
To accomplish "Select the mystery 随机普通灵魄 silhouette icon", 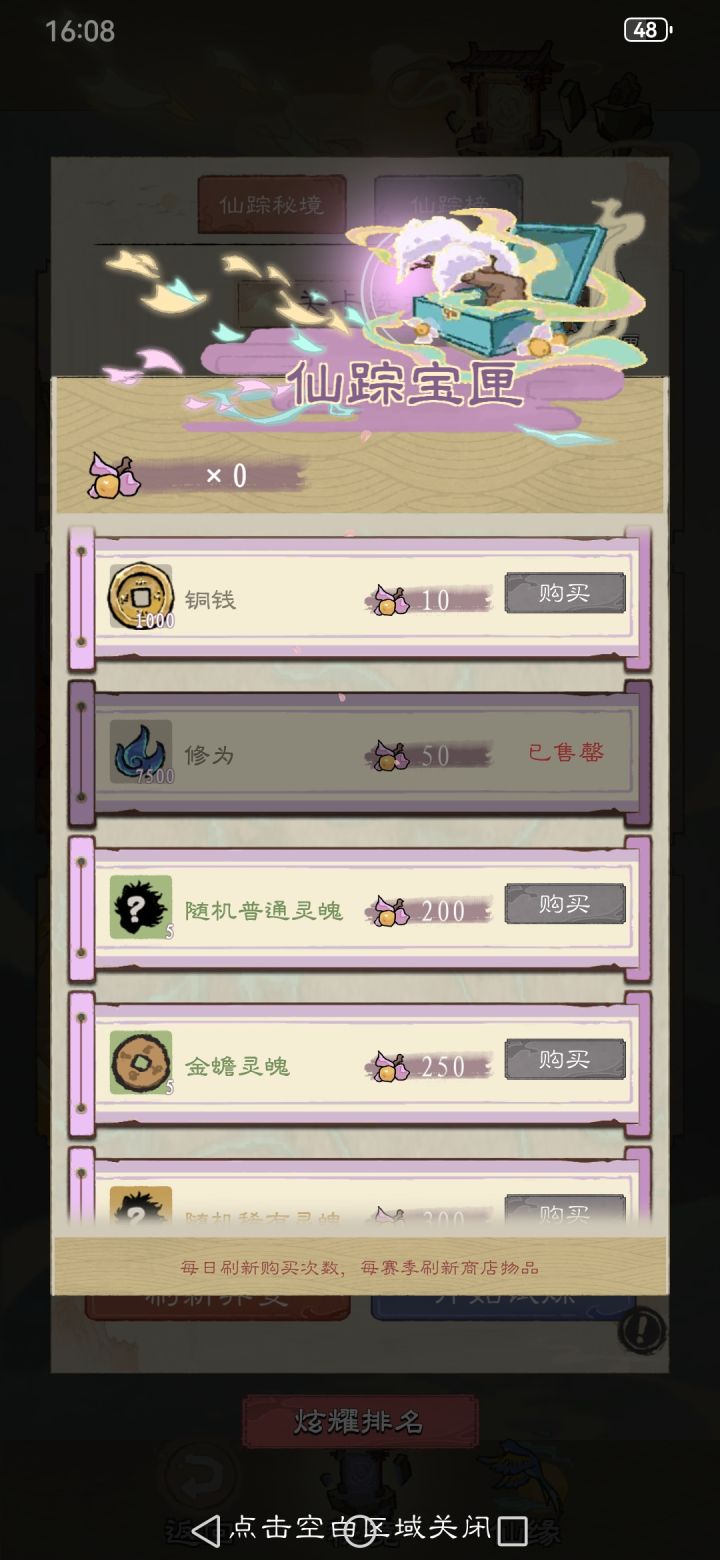I will click(x=140, y=907).
